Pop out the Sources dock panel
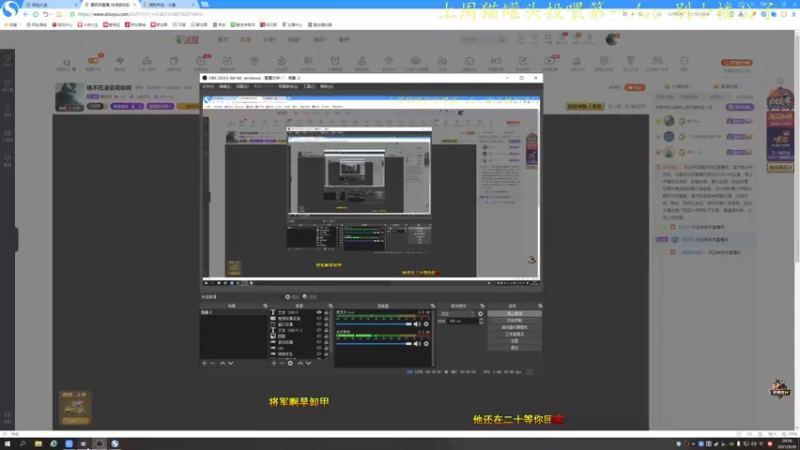Viewport: 800px width, 450px height. point(331,306)
